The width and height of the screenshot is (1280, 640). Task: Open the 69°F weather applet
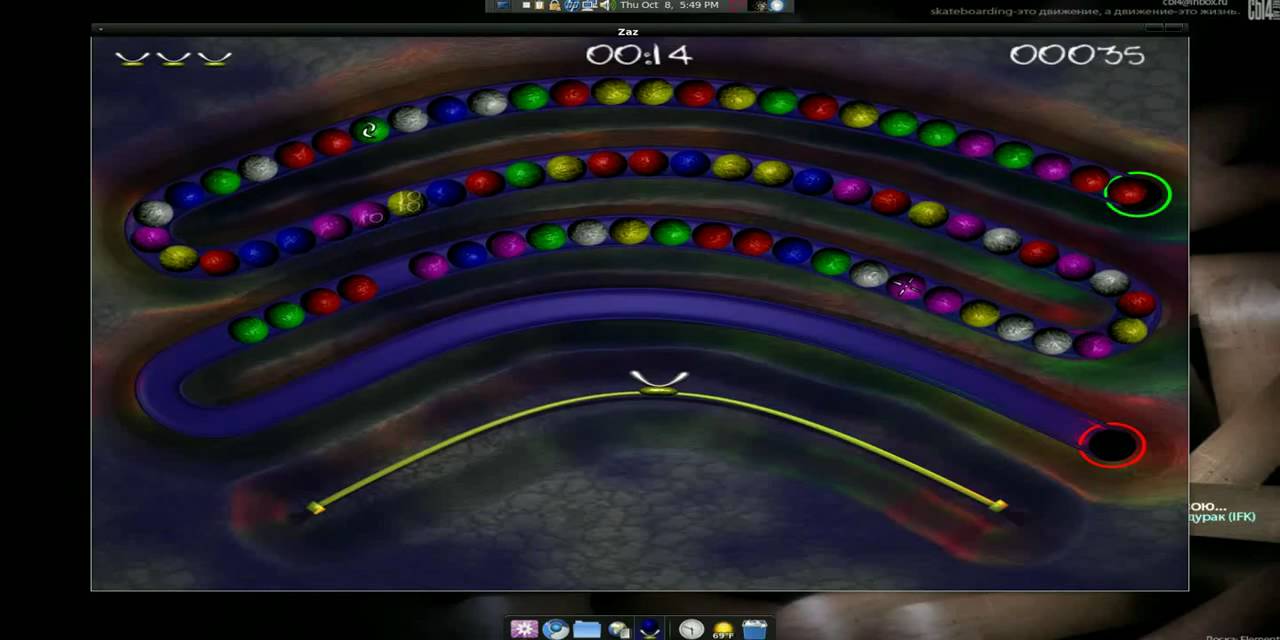[723, 629]
